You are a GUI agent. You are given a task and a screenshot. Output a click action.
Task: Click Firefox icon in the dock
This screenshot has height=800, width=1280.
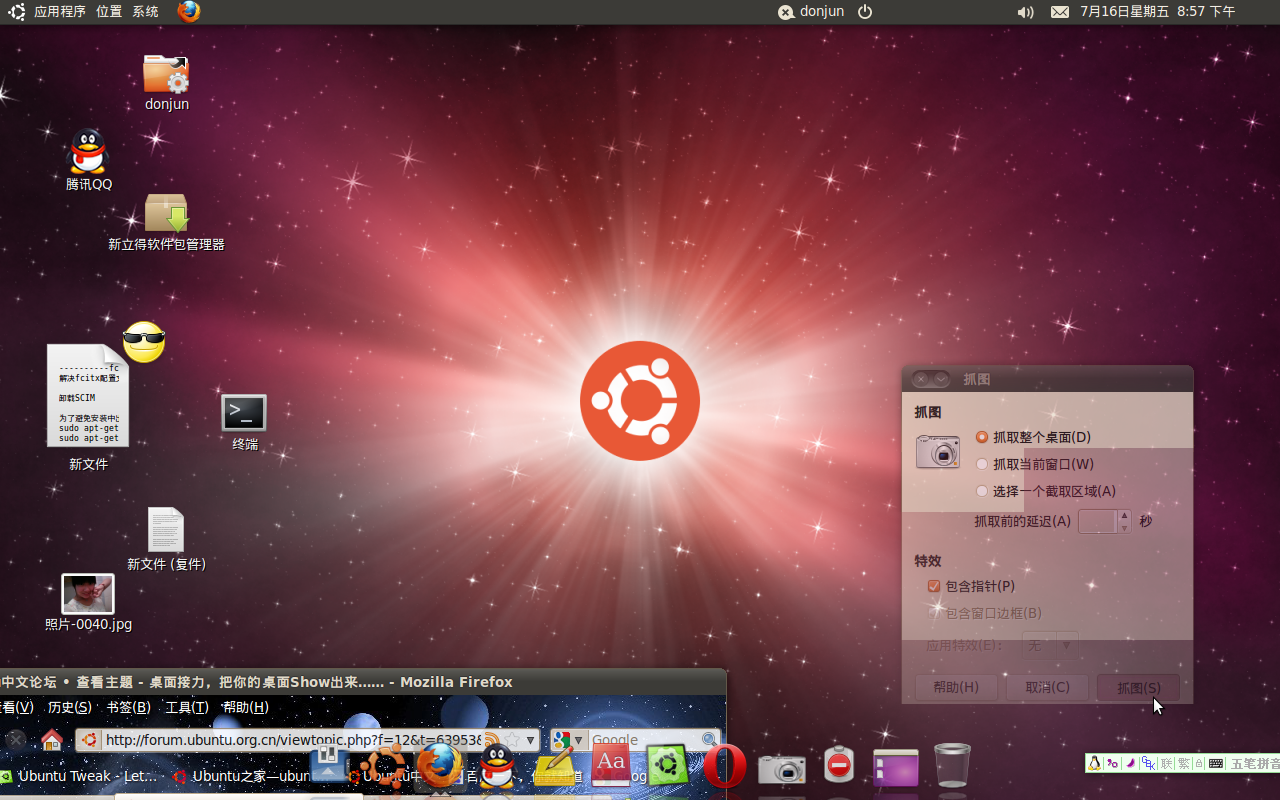point(439,767)
